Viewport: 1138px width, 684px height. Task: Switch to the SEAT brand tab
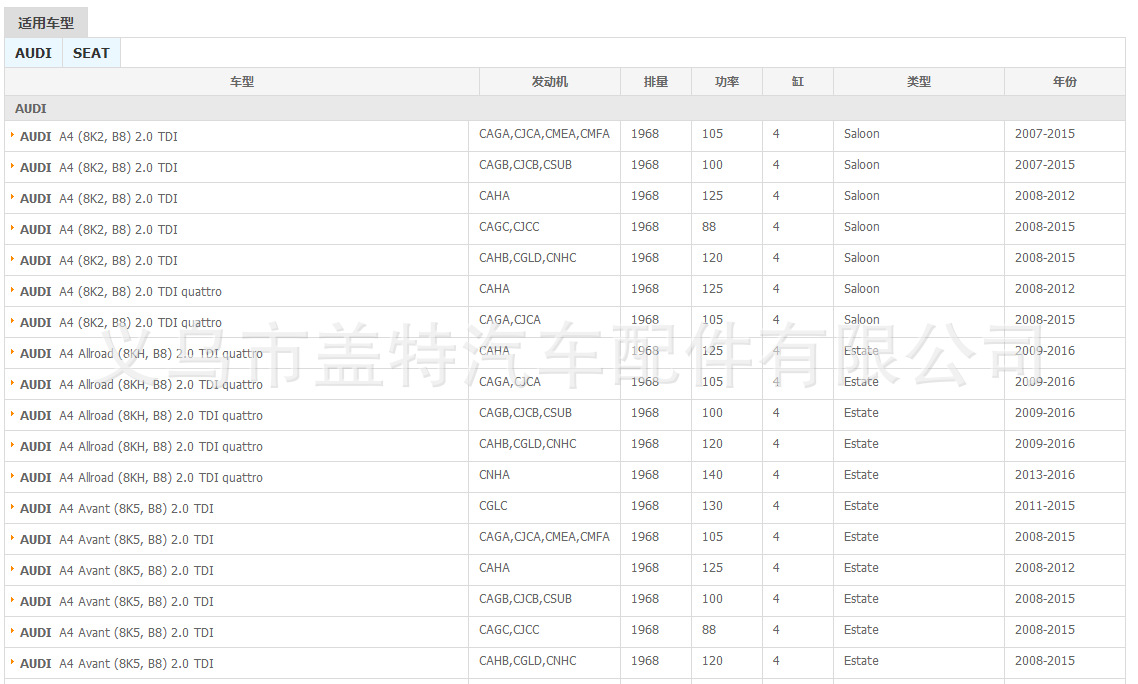(91, 53)
